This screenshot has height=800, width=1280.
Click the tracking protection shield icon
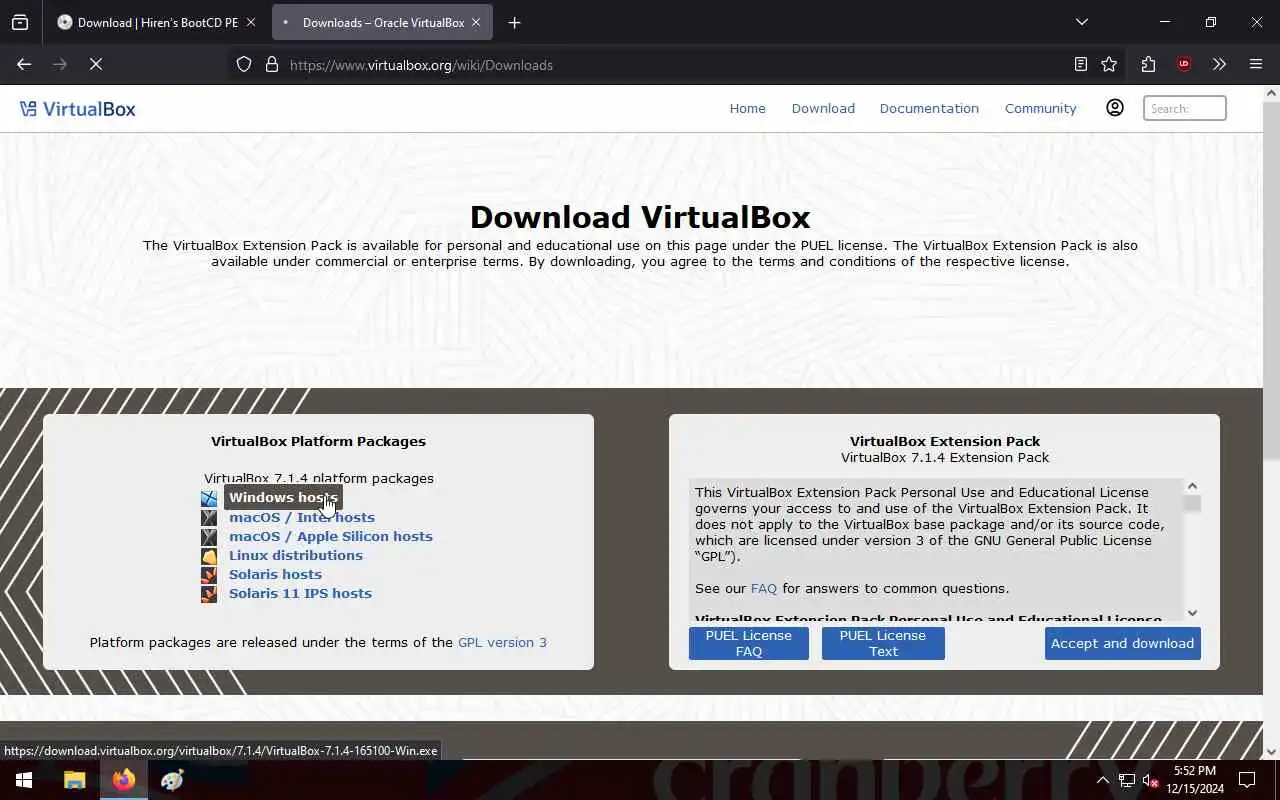(x=244, y=65)
